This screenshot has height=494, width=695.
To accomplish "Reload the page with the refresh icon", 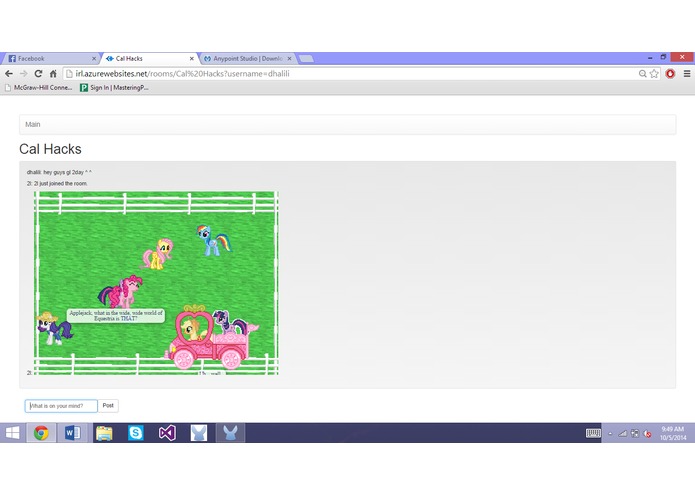I will 38,74.
